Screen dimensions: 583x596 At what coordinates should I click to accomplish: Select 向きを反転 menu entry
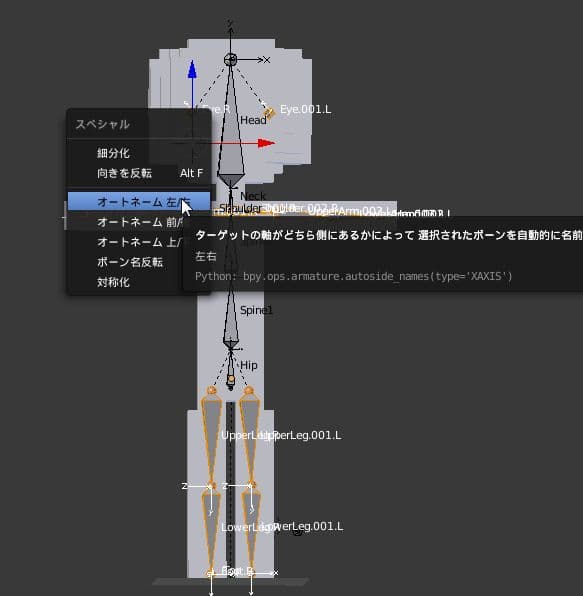coord(138,173)
